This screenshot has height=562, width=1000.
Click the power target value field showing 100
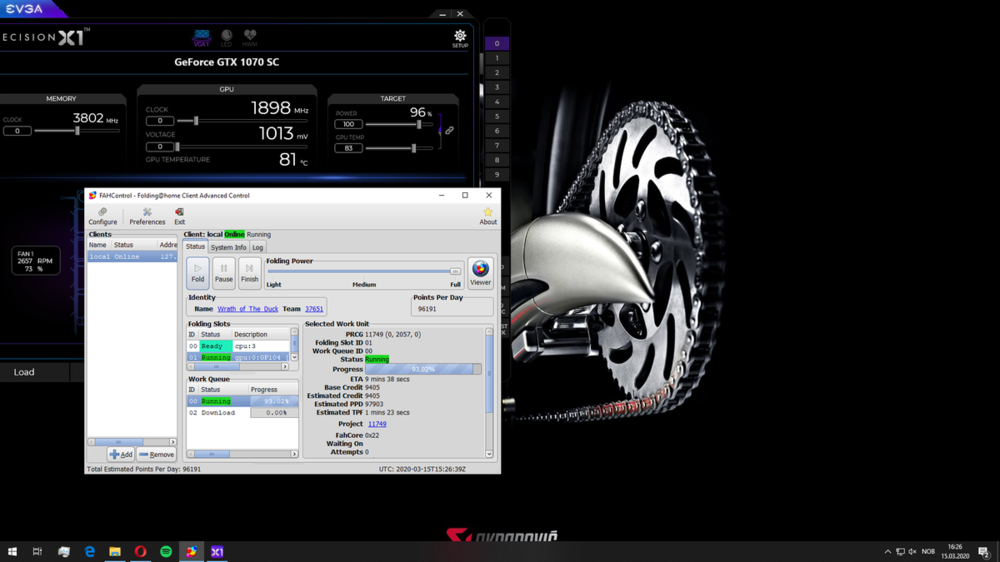(x=348, y=124)
